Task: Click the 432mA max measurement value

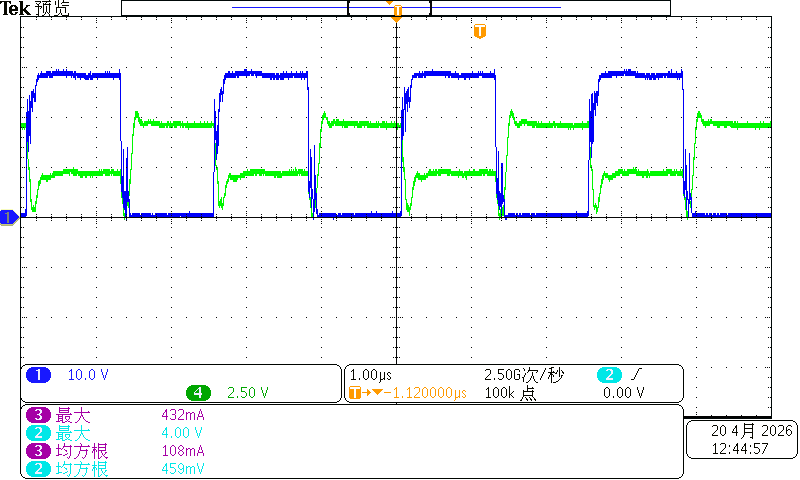Action: pyautogui.click(x=183, y=415)
